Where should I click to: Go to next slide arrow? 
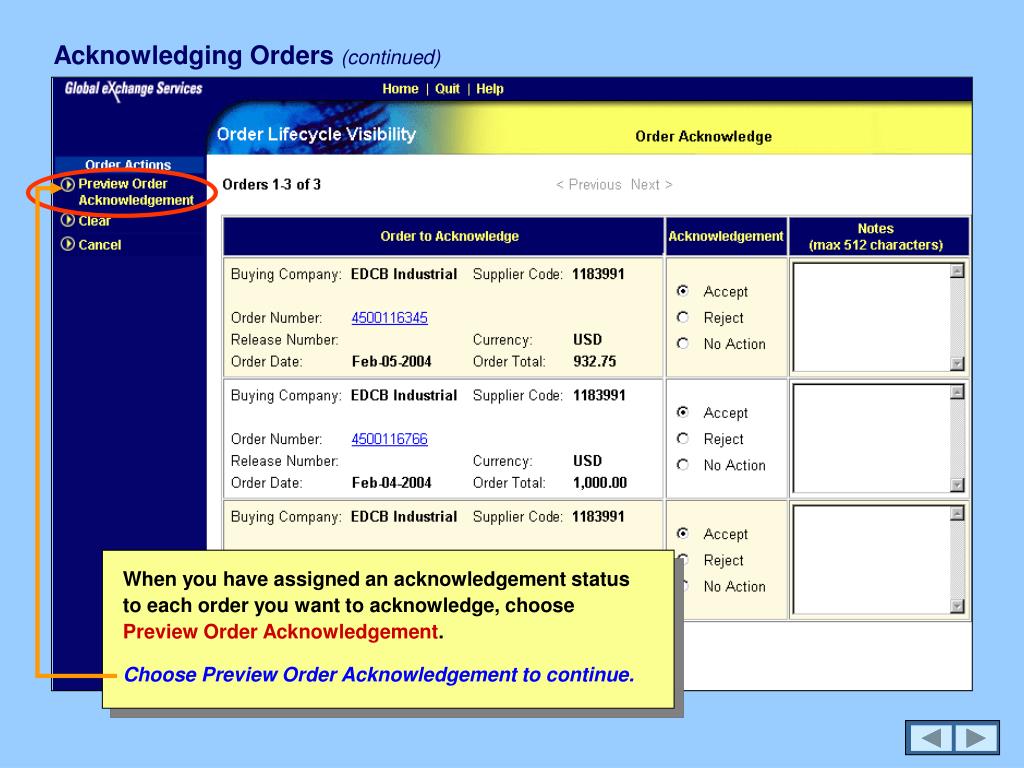pos(976,738)
